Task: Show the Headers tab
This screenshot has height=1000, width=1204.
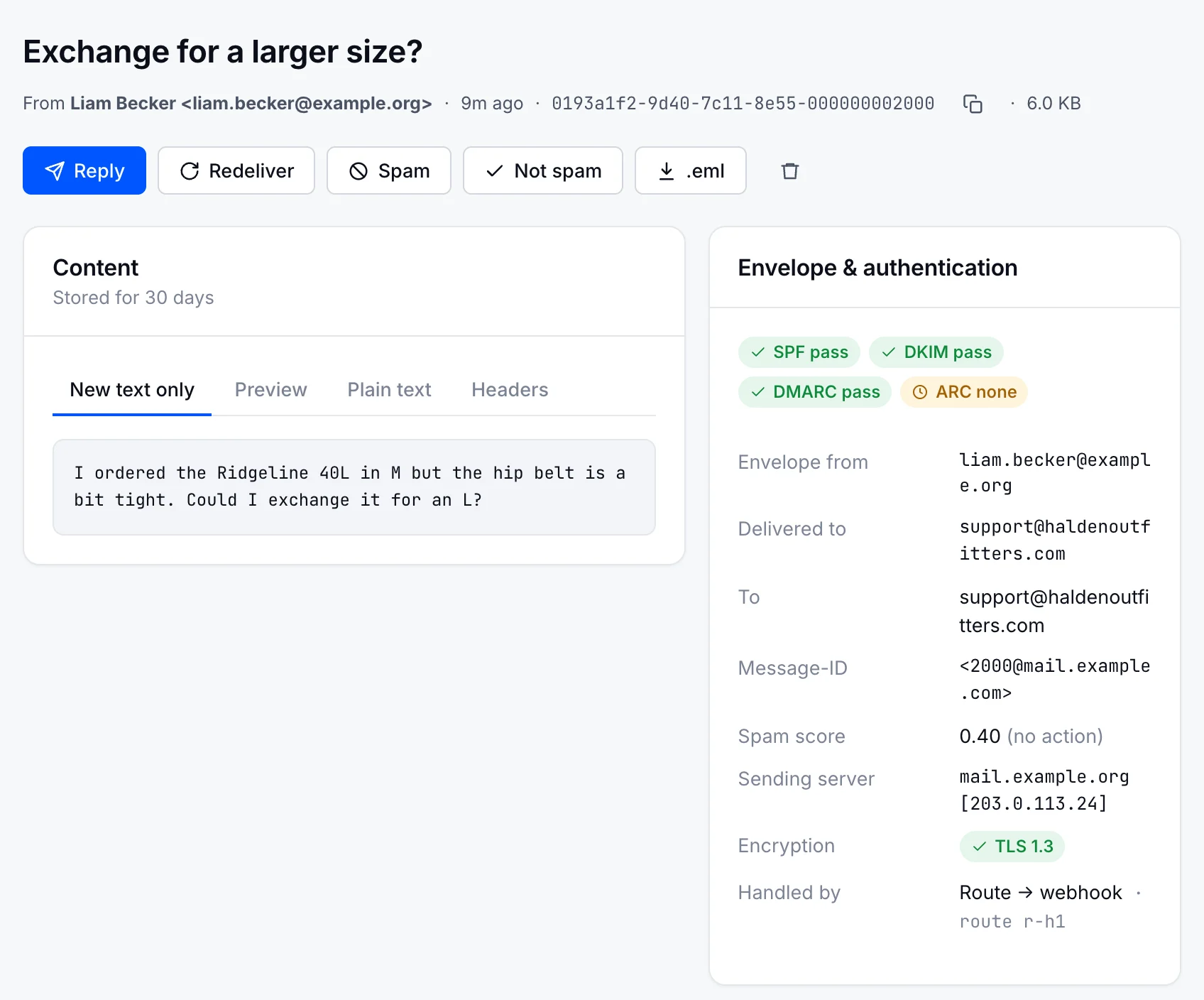Action: (510, 390)
